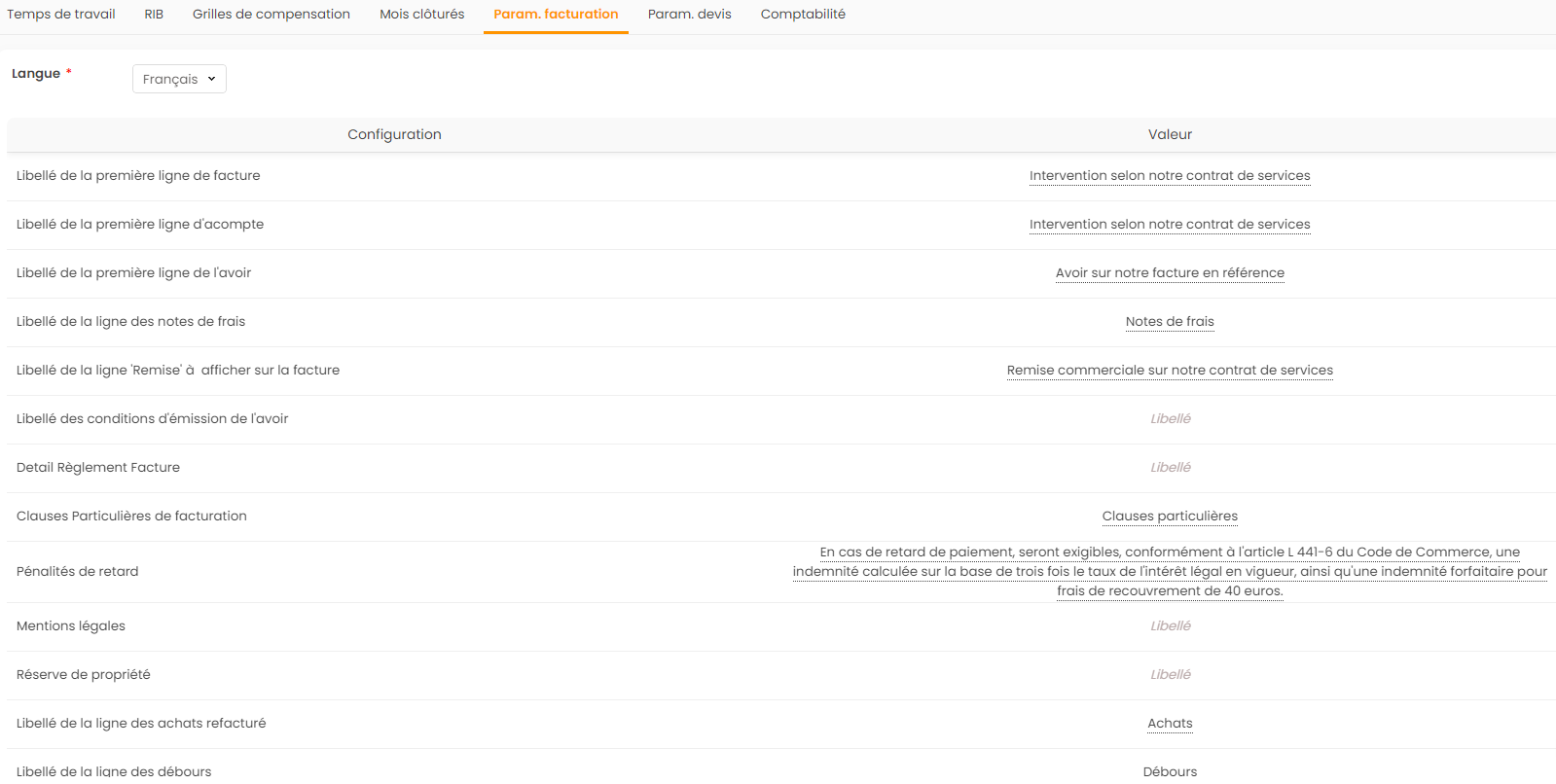Image resolution: width=1556 pixels, height=784 pixels.
Task: Click the Param. facturation tab
Action: pos(556,15)
